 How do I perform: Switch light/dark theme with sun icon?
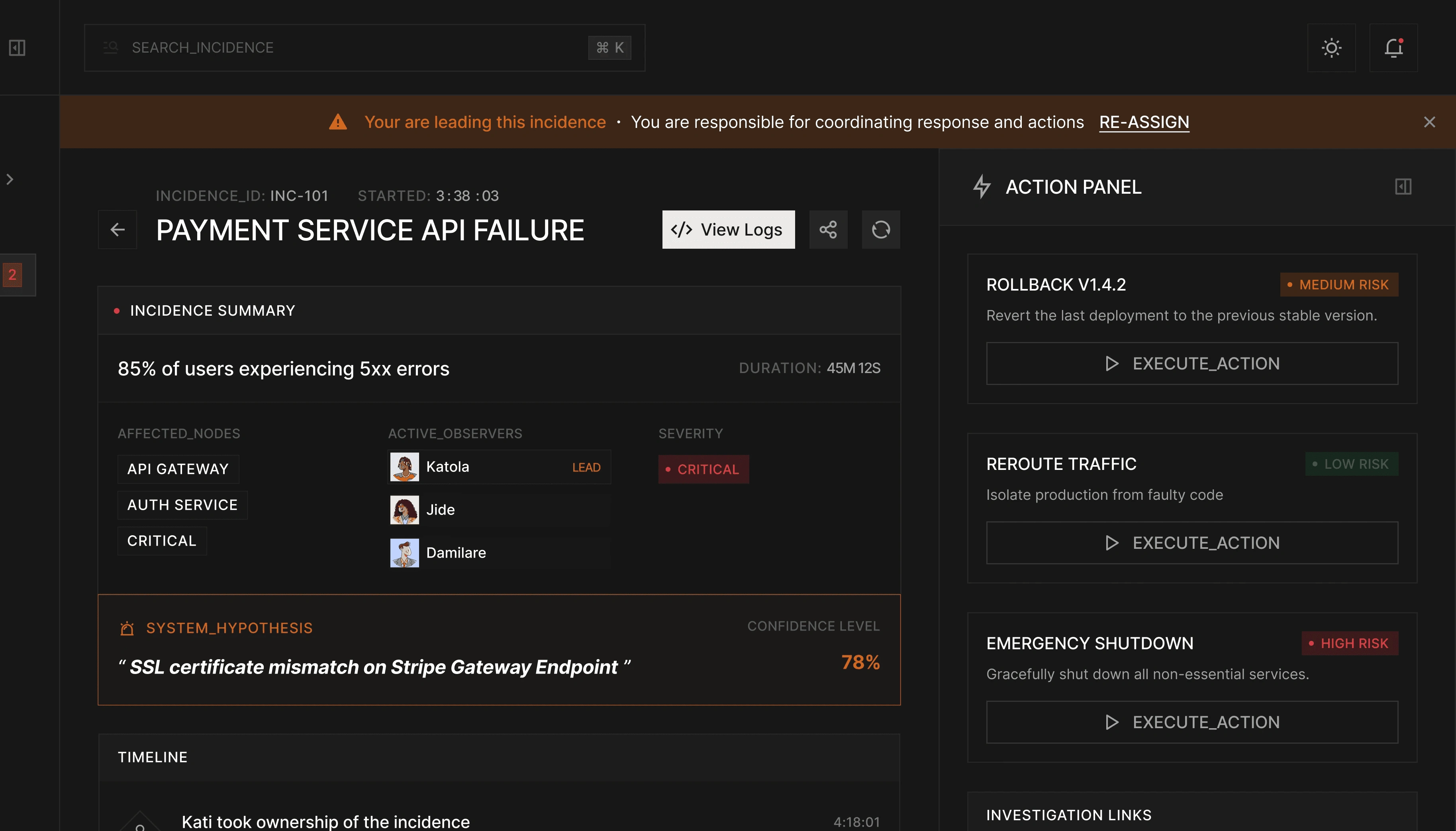[x=1331, y=47]
